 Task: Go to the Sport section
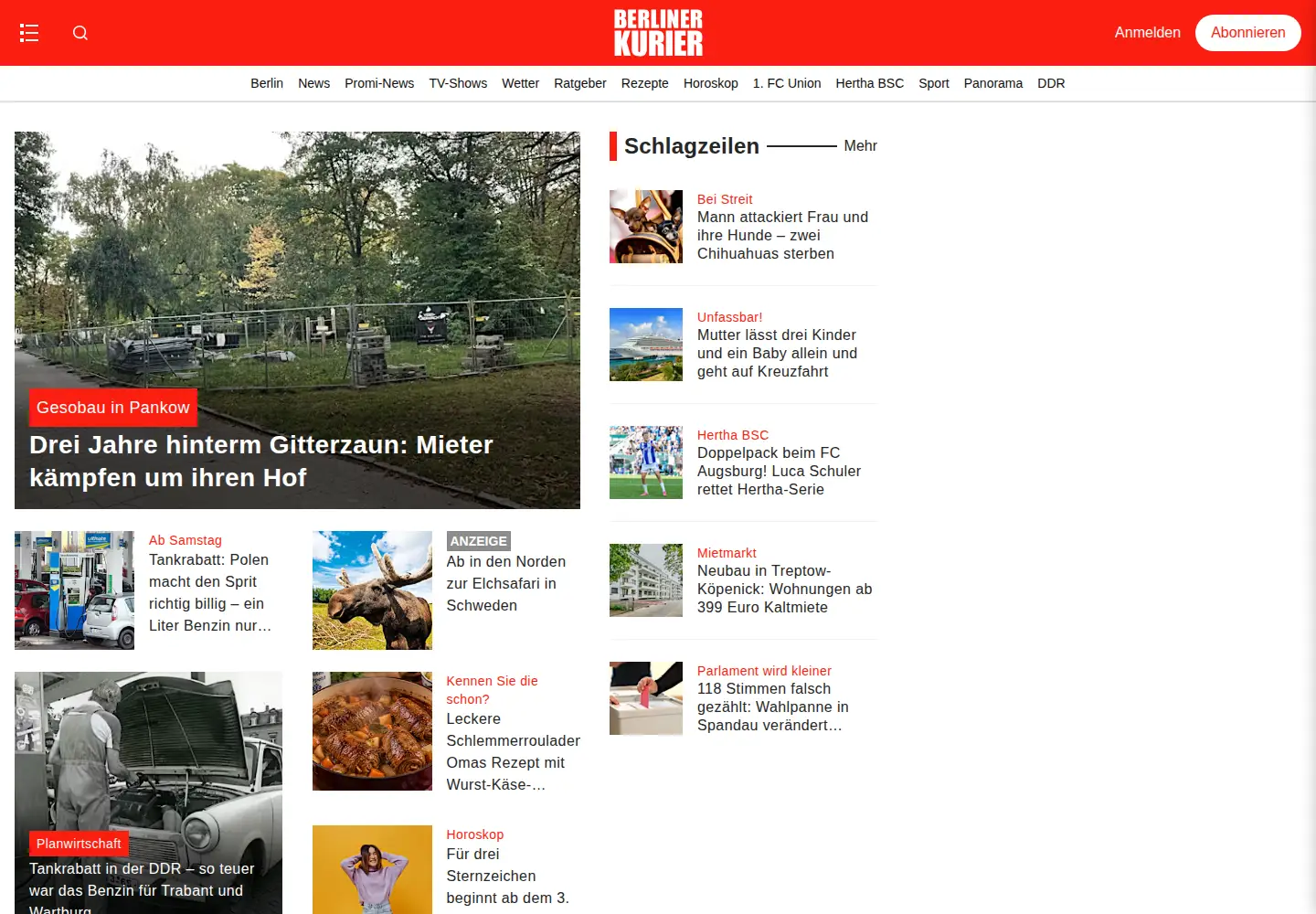(933, 83)
